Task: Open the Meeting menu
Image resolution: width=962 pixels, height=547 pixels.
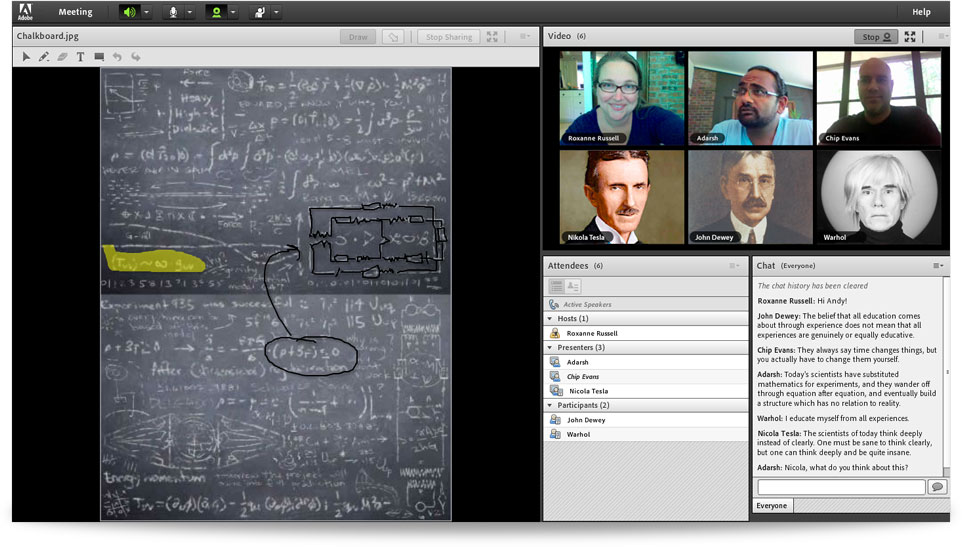Action: (x=75, y=12)
